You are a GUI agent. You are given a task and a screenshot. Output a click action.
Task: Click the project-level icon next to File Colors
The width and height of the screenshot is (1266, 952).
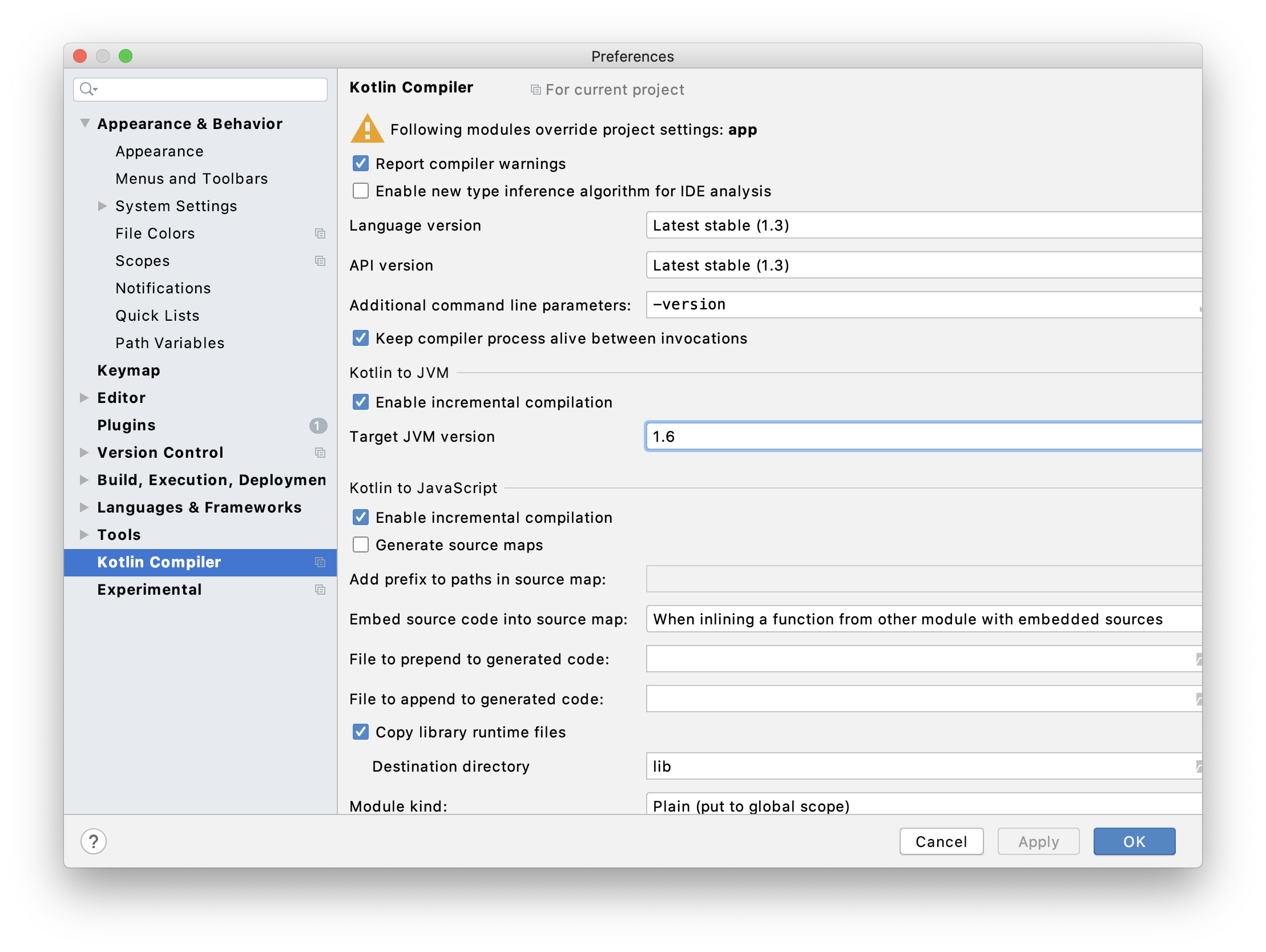click(x=320, y=233)
